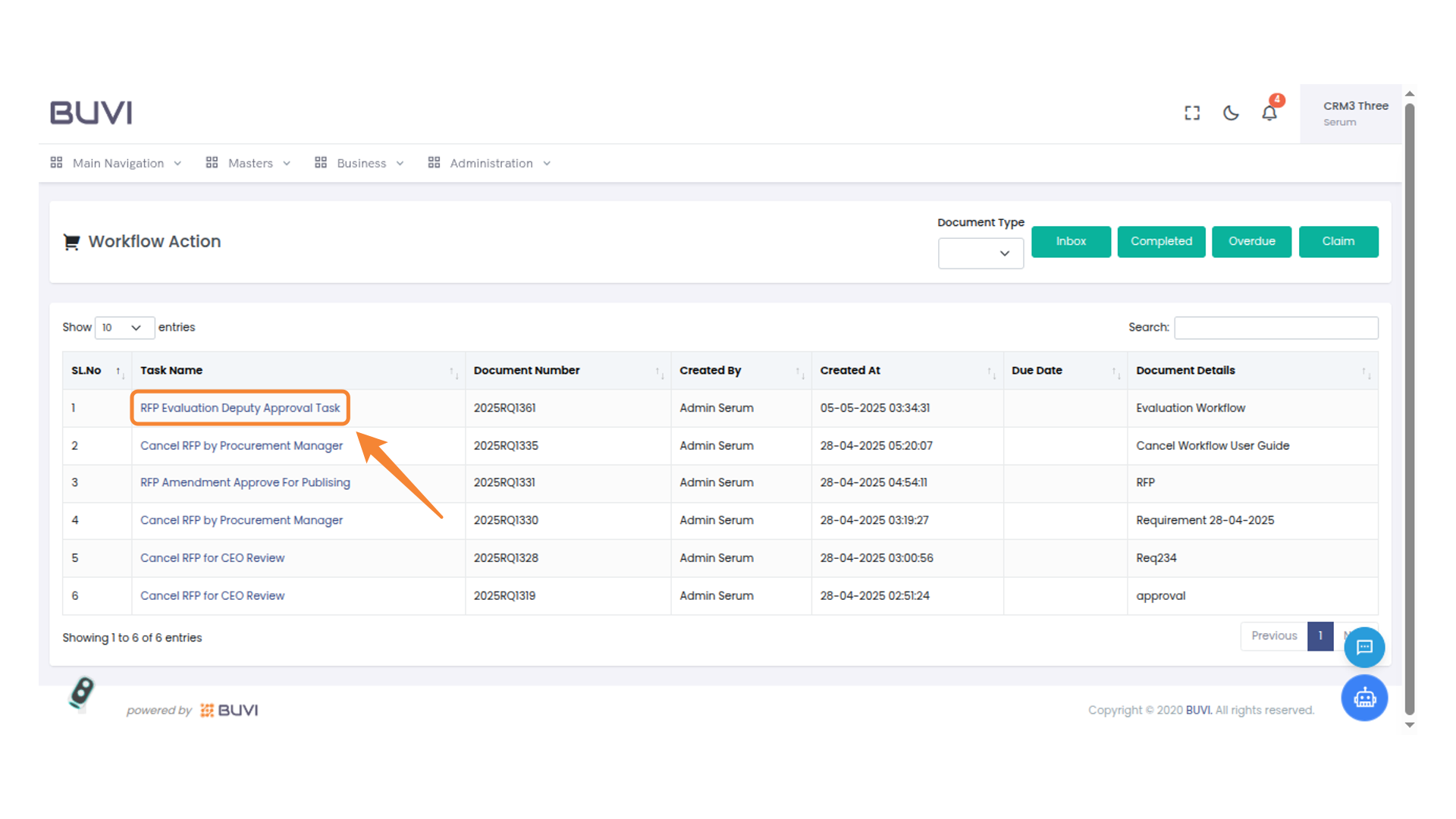Screen dimensions: 1456x819
Task: Open the chat message bubble icon
Action: click(1364, 647)
